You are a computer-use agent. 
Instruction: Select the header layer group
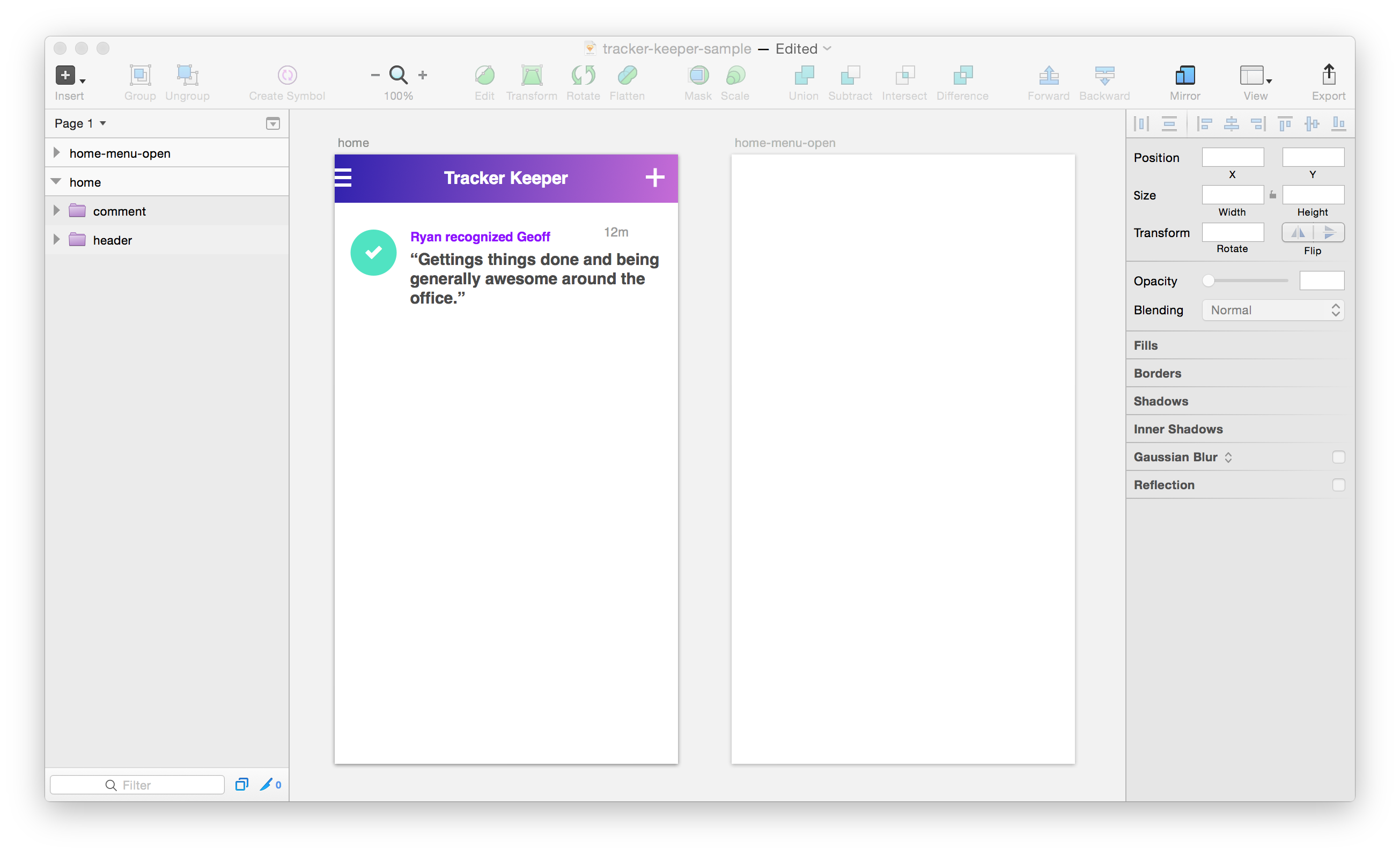tap(113, 240)
